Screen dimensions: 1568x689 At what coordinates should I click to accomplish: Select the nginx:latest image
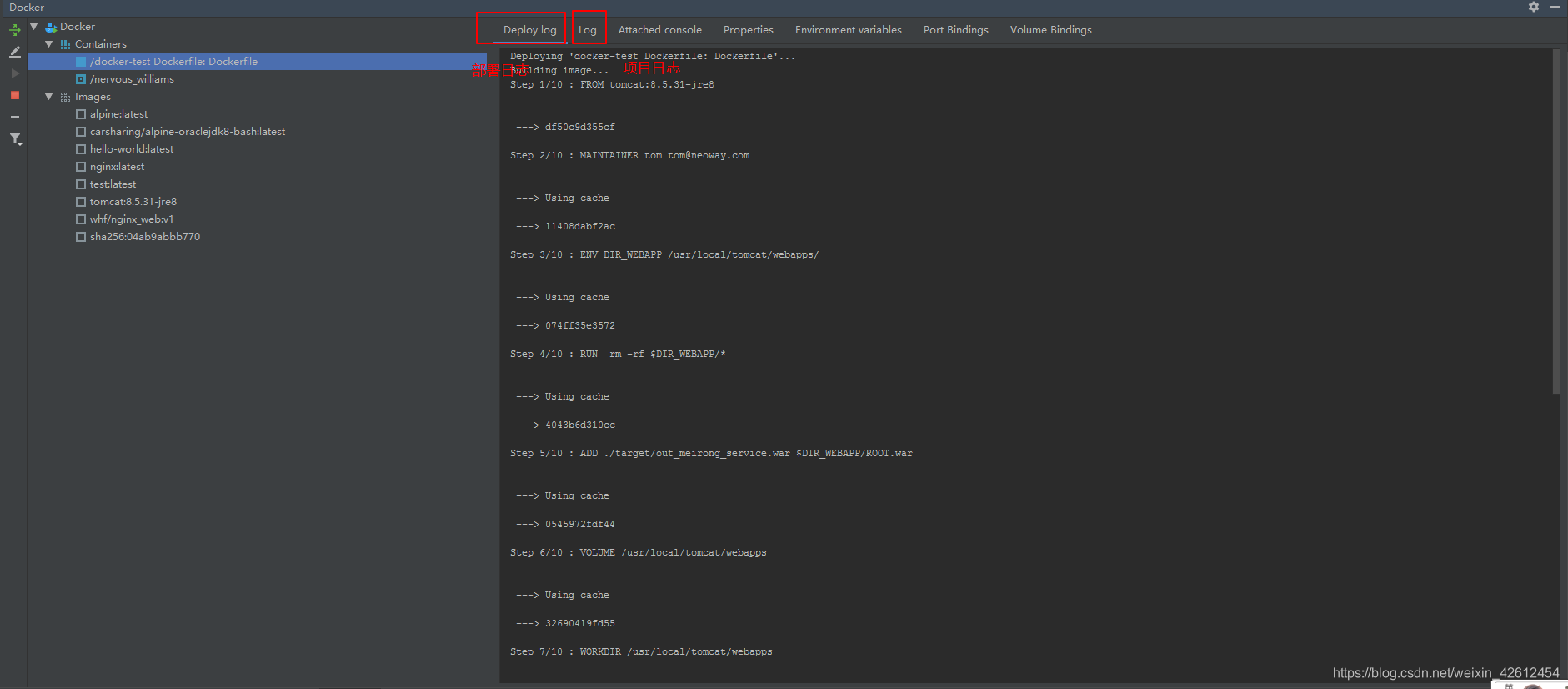pos(117,167)
